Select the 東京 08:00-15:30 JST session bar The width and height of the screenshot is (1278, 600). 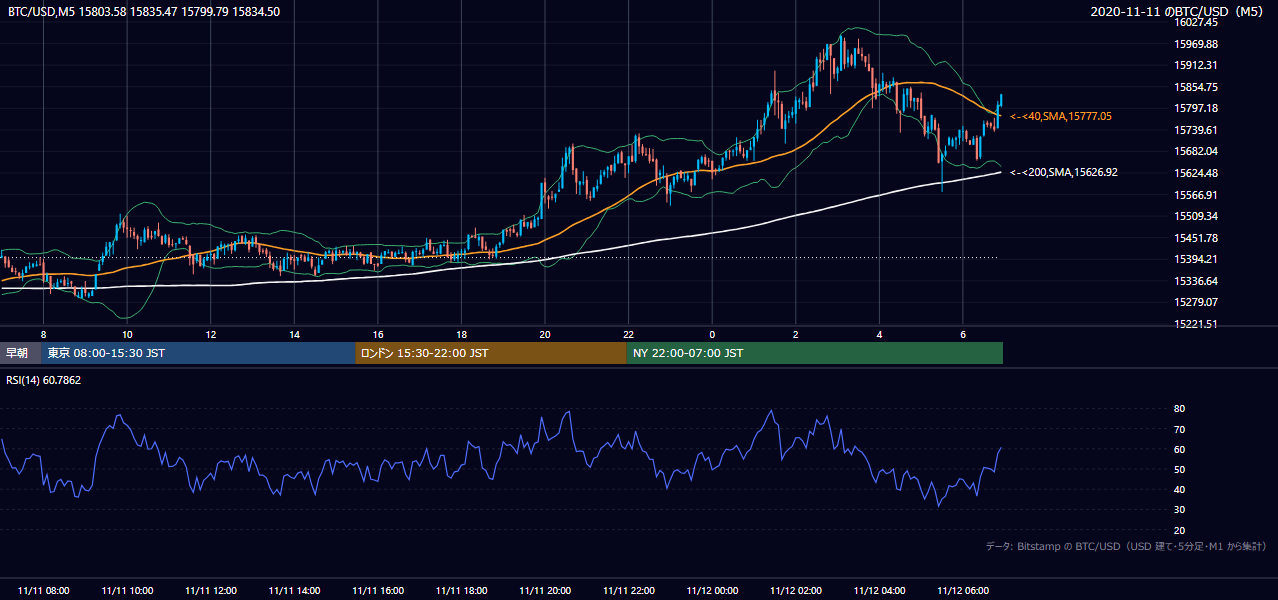coord(198,353)
